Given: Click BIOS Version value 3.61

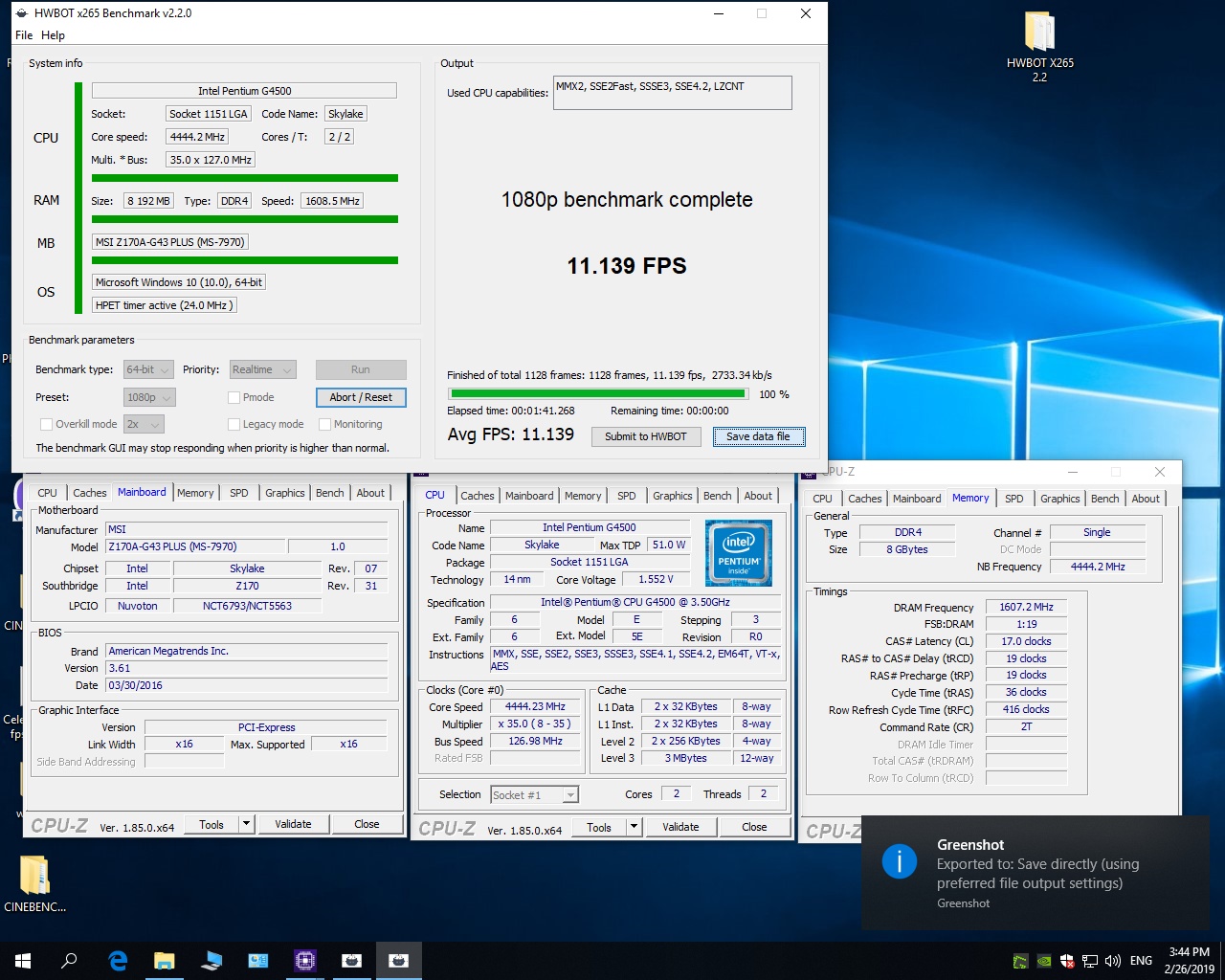Looking at the screenshot, I should tap(246, 668).
